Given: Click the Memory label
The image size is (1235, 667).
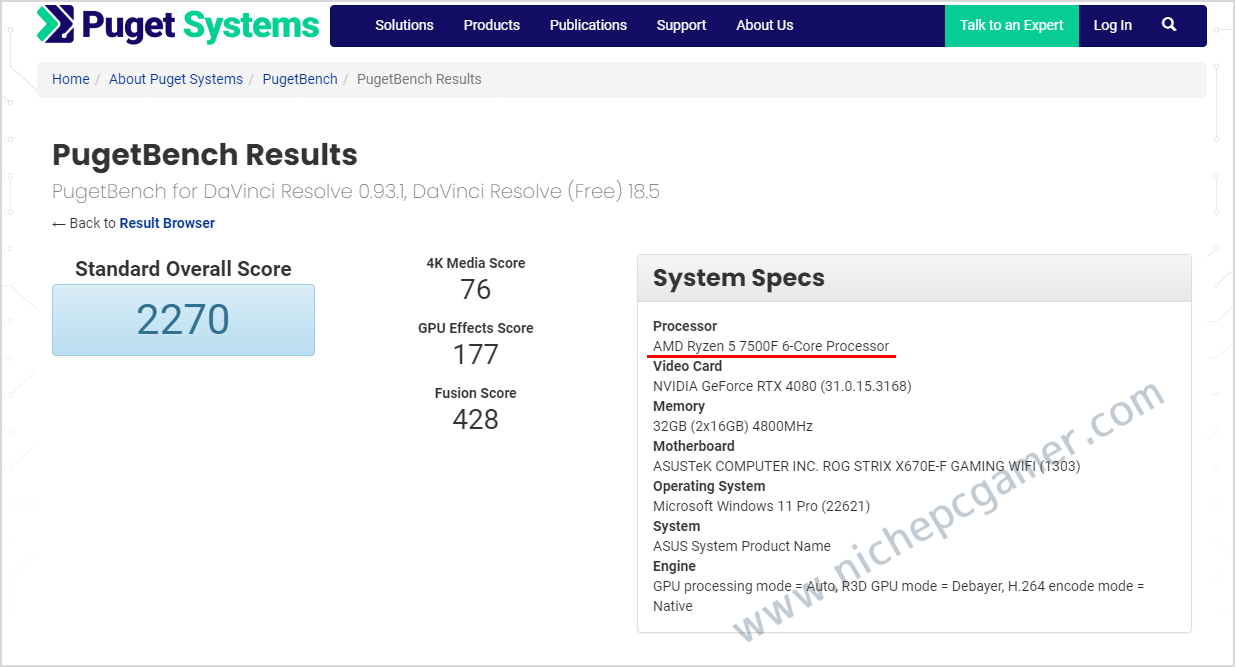Looking at the screenshot, I should tap(679, 406).
